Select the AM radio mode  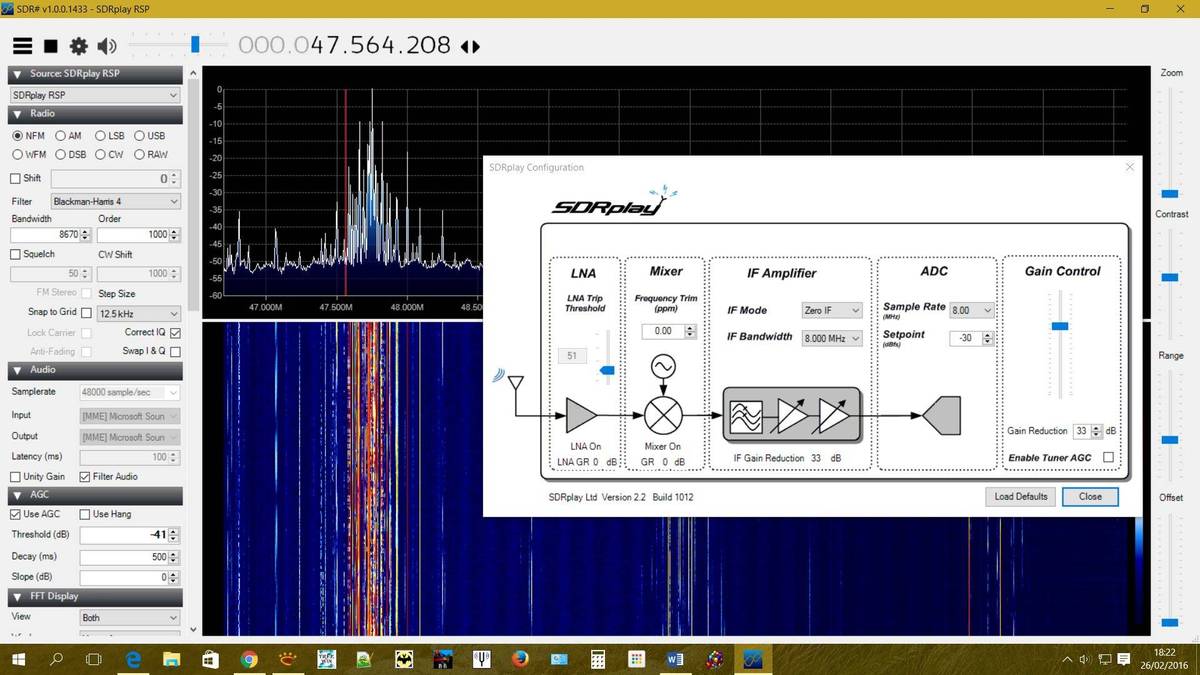coord(68,136)
